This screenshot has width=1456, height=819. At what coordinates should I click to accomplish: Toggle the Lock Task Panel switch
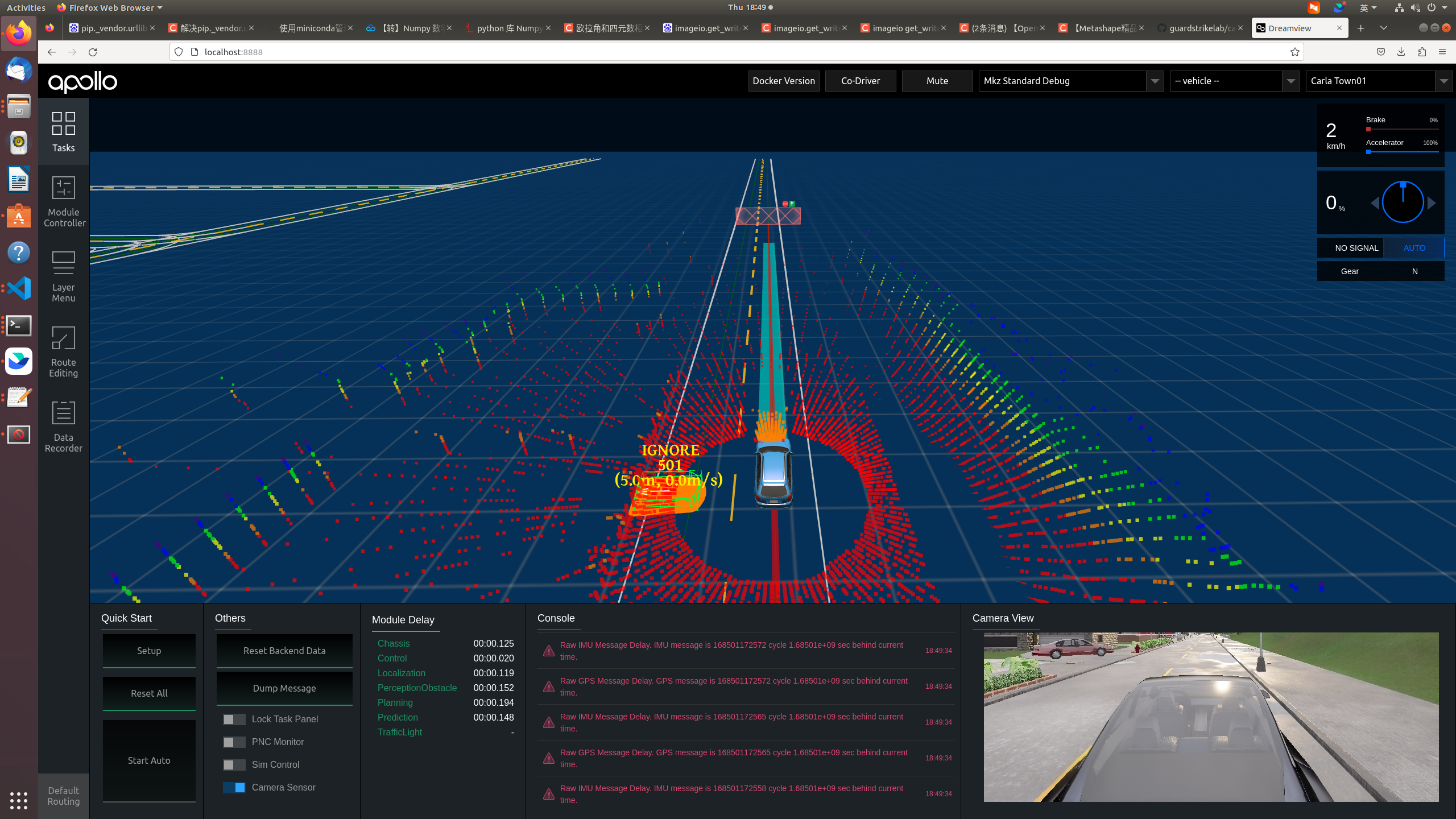pyautogui.click(x=234, y=719)
